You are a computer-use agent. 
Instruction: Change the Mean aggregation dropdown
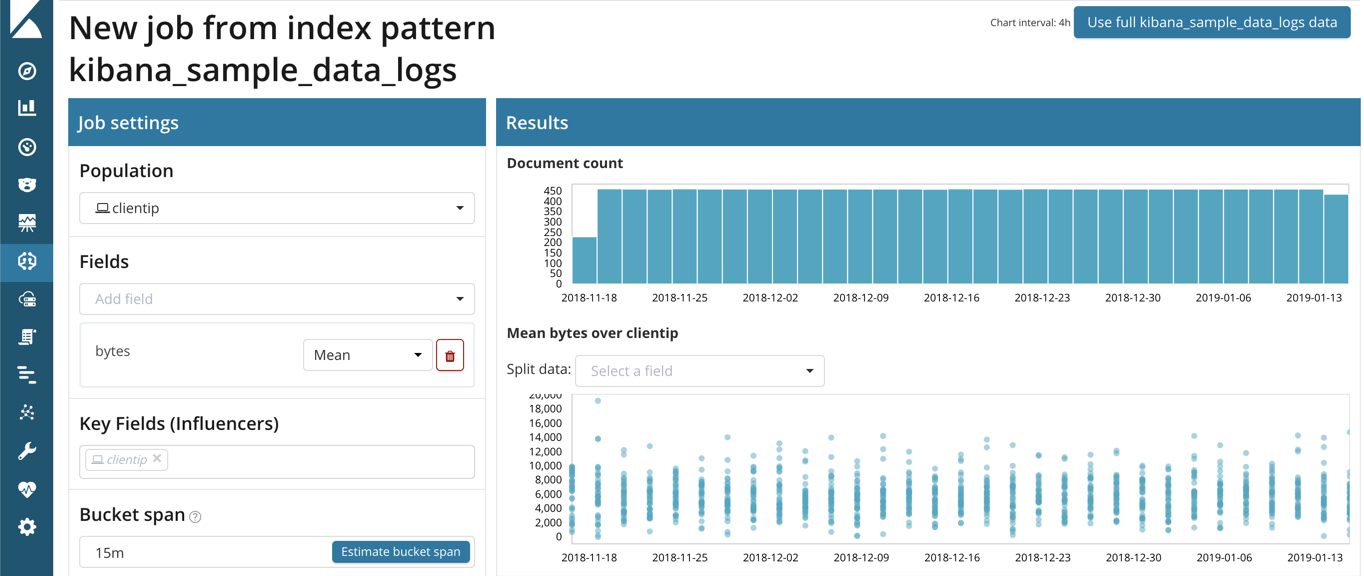367,355
